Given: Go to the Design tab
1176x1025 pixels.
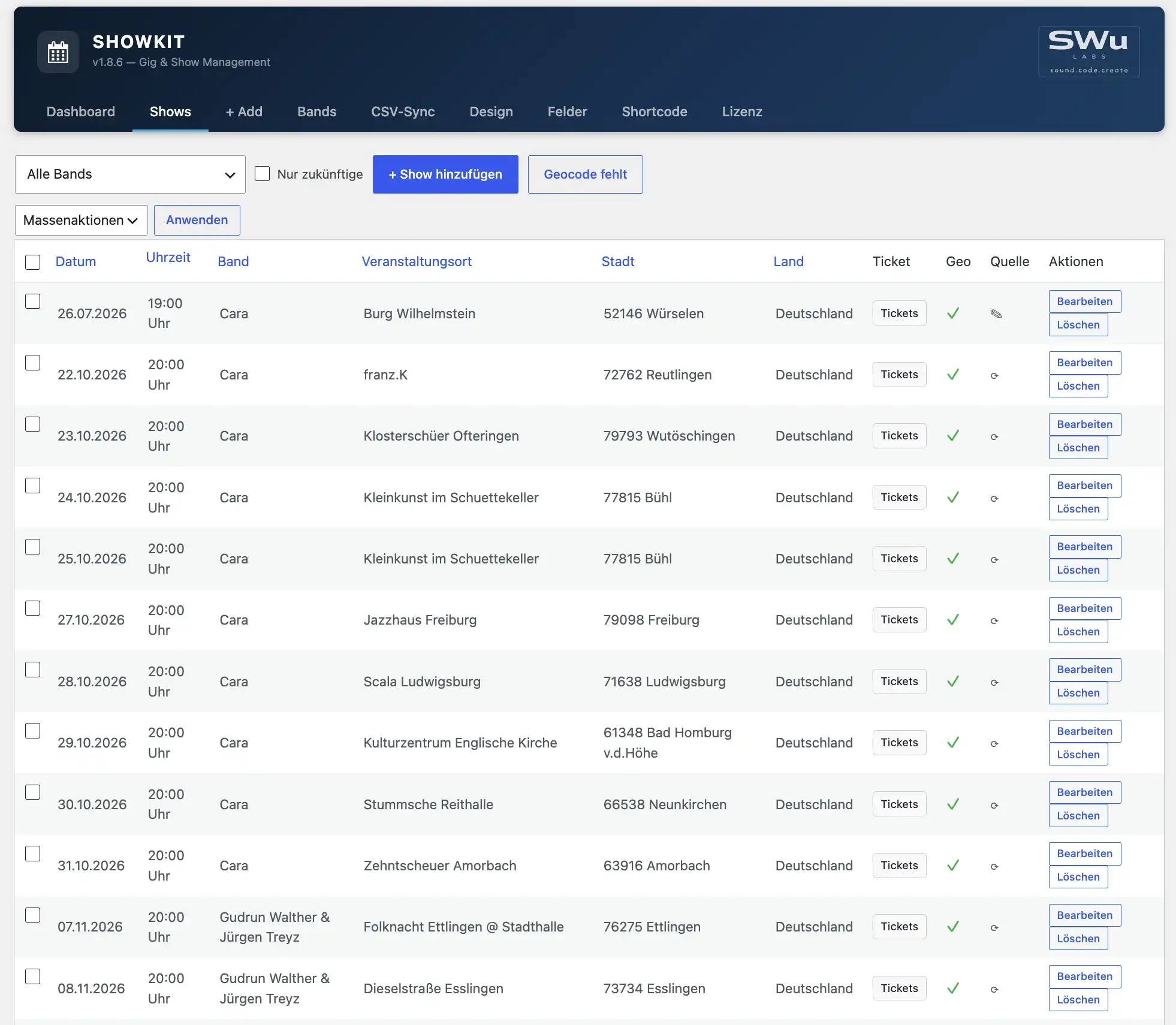Looking at the screenshot, I should click(x=491, y=111).
